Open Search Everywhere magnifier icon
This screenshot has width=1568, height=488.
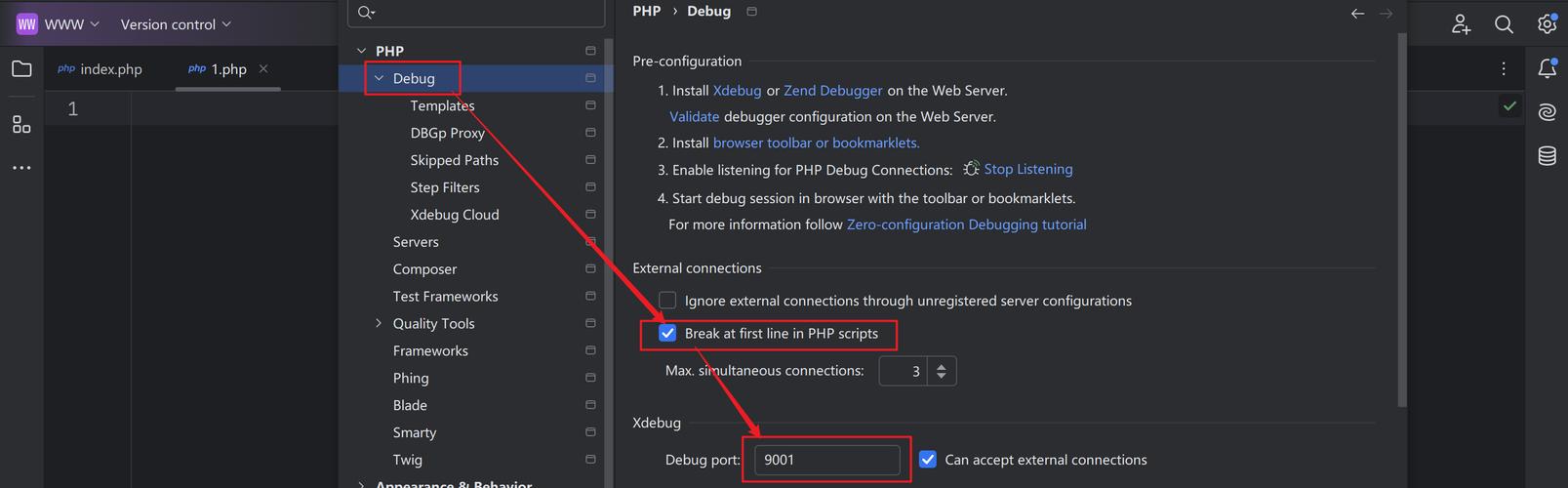click(x=1504, y=24)
